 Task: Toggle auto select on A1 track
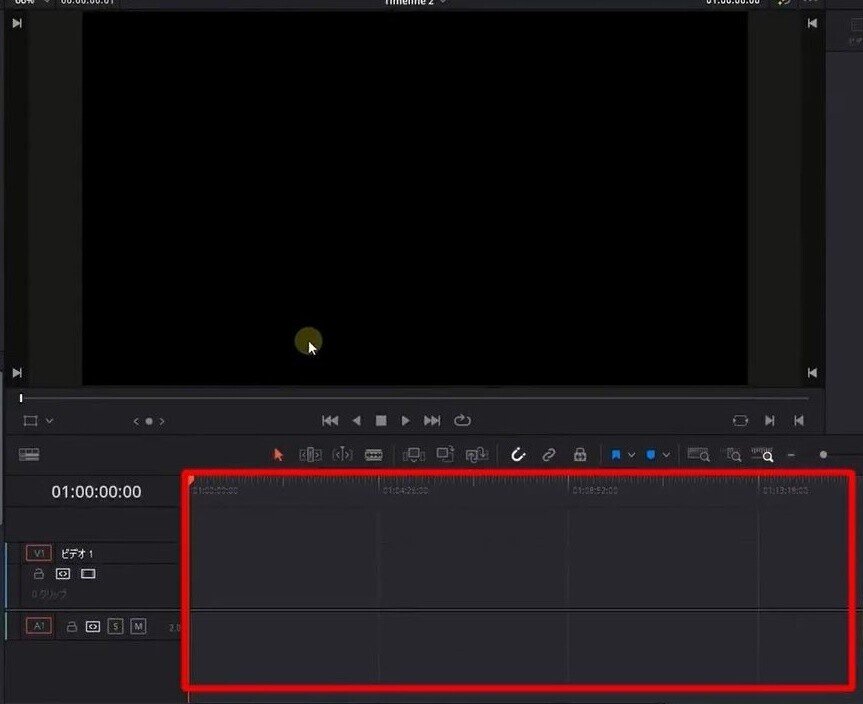[x=93, y=626]
